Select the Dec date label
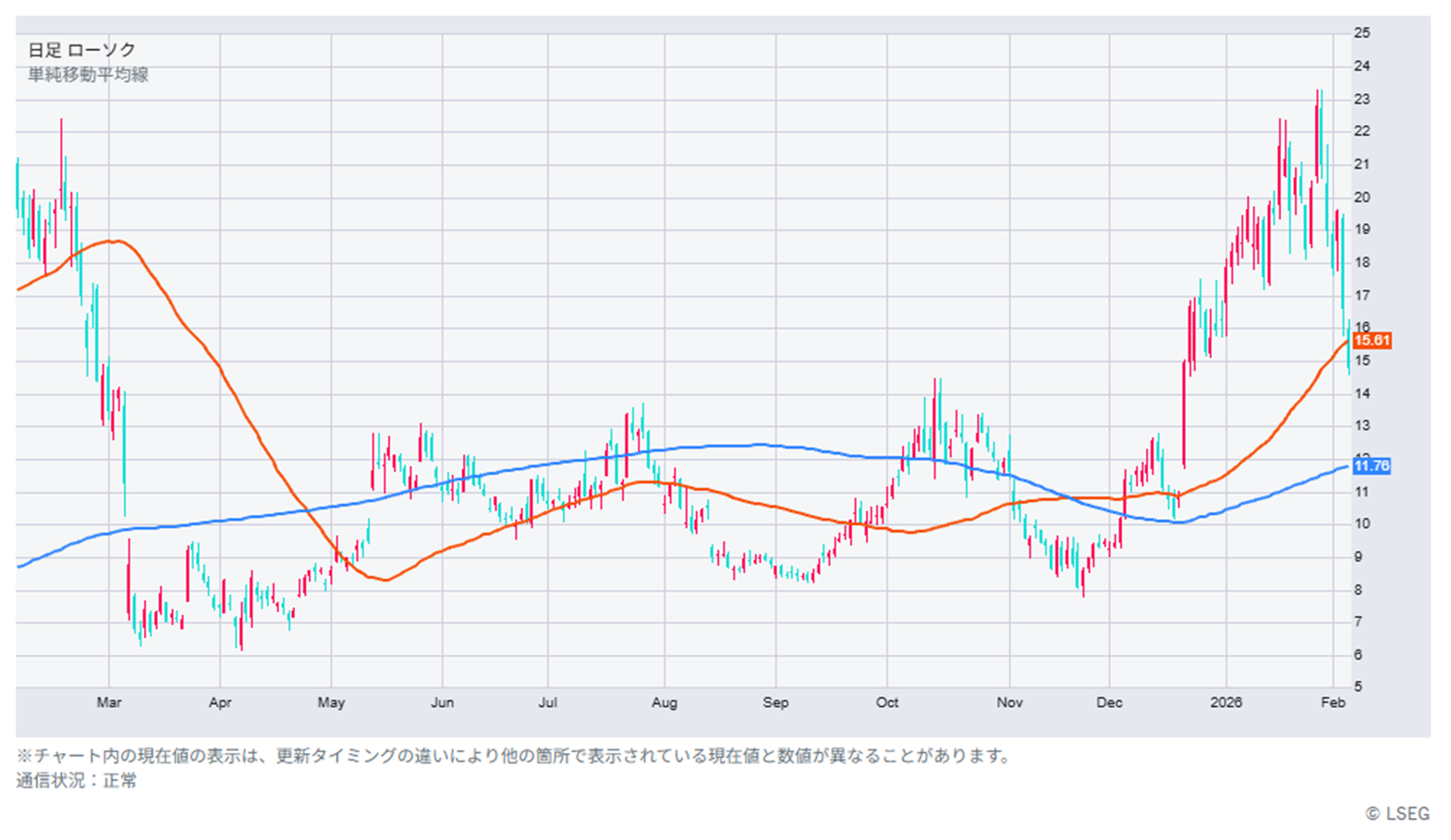Screen dimensions: 1451x840 pos(1109,702)
